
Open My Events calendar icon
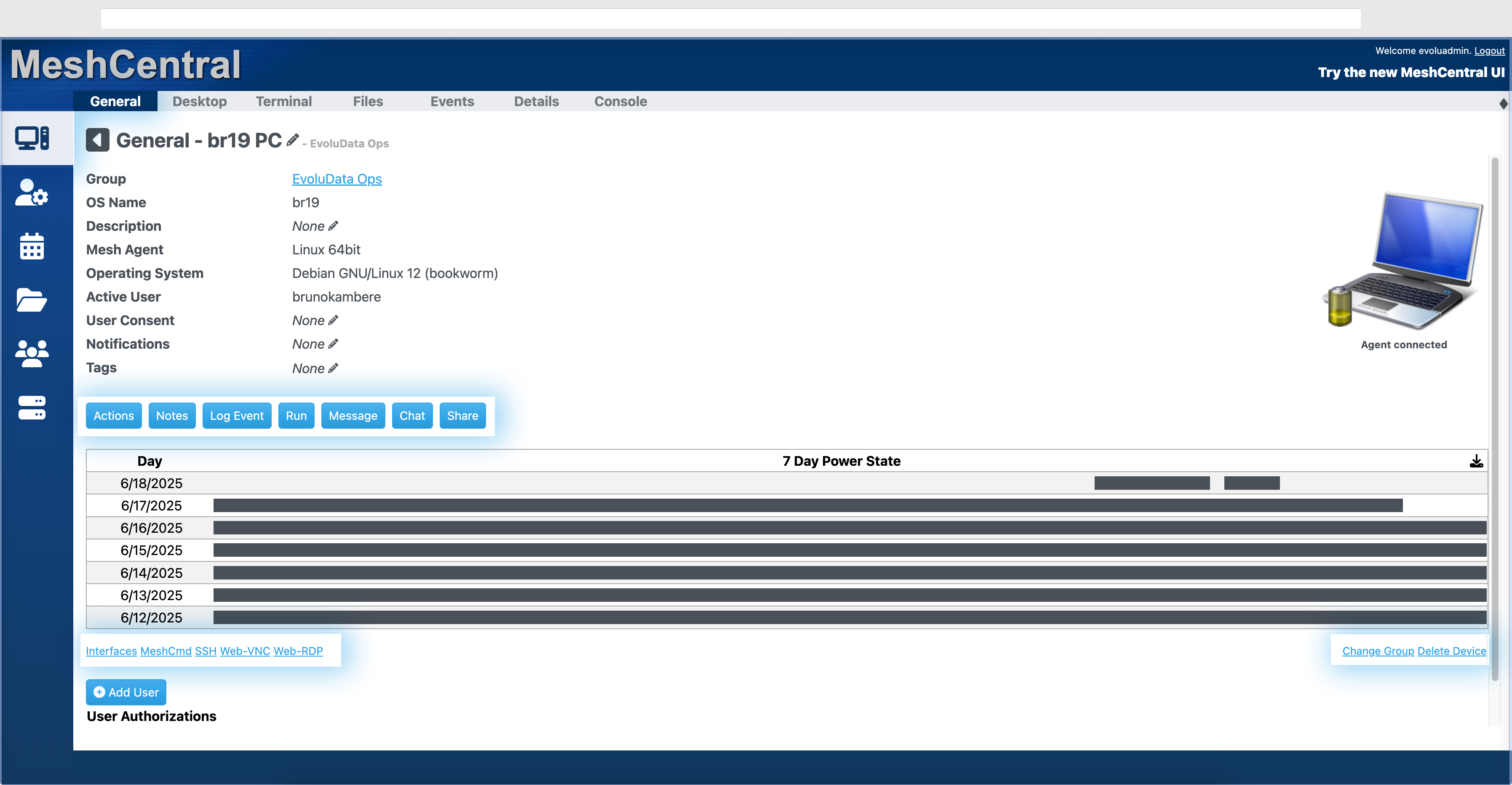coord(32,246)
